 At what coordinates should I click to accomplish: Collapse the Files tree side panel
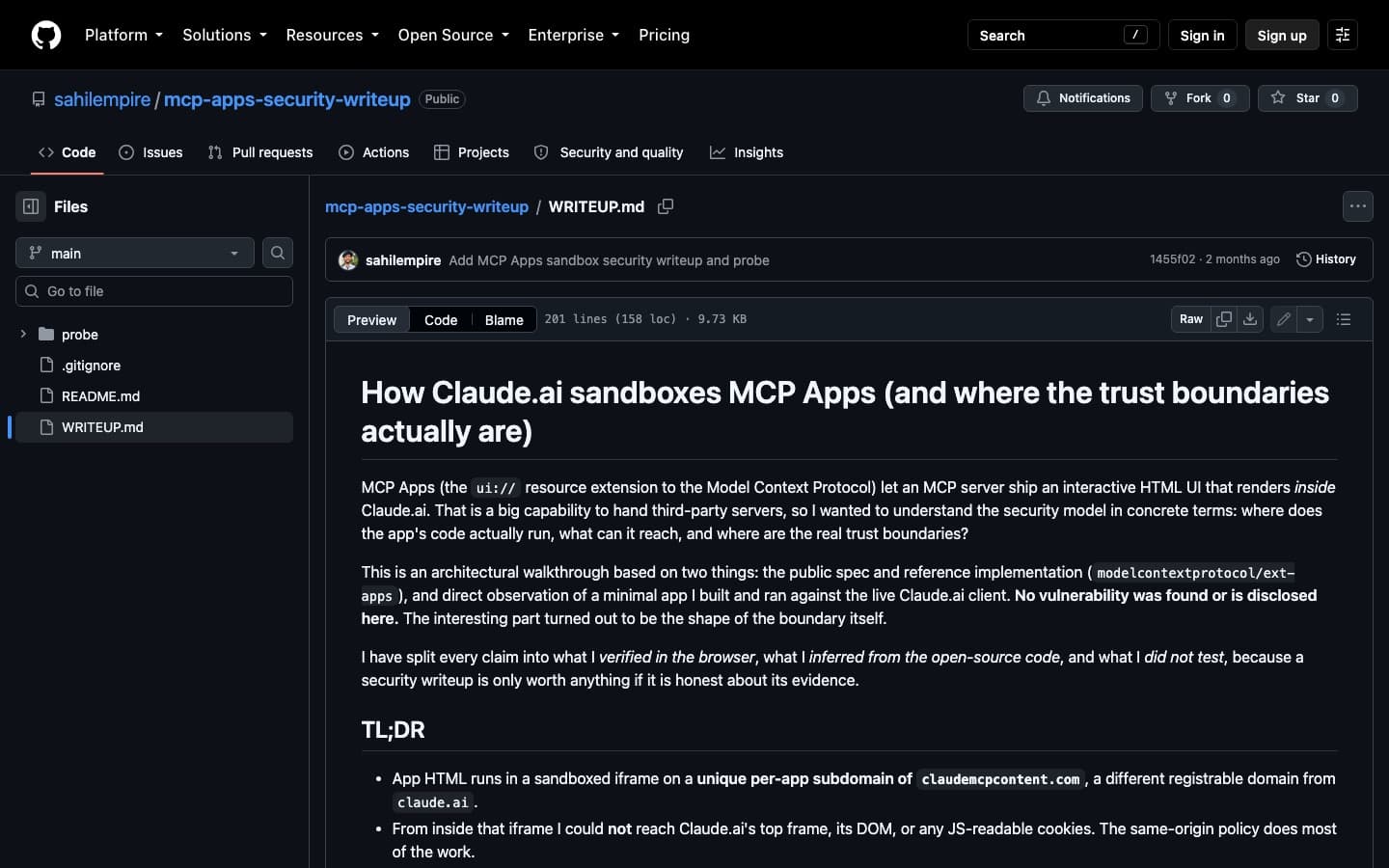[31, 206]
